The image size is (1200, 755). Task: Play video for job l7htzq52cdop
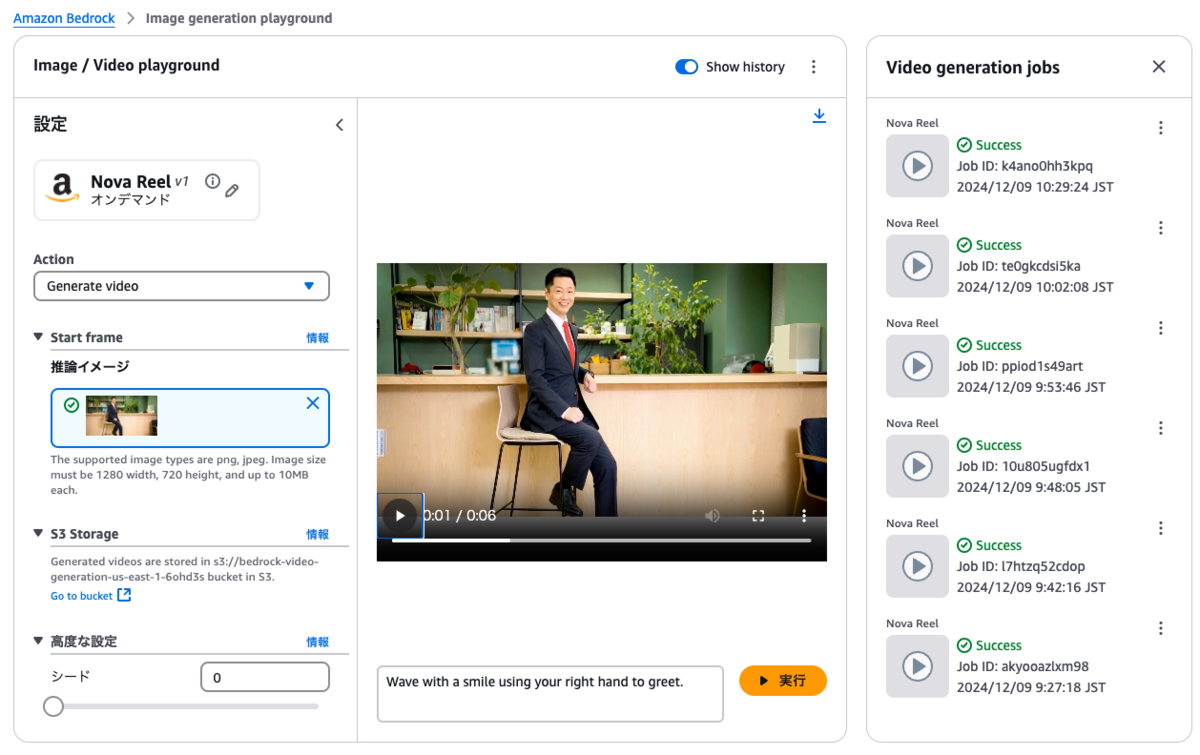coord(917,566)
